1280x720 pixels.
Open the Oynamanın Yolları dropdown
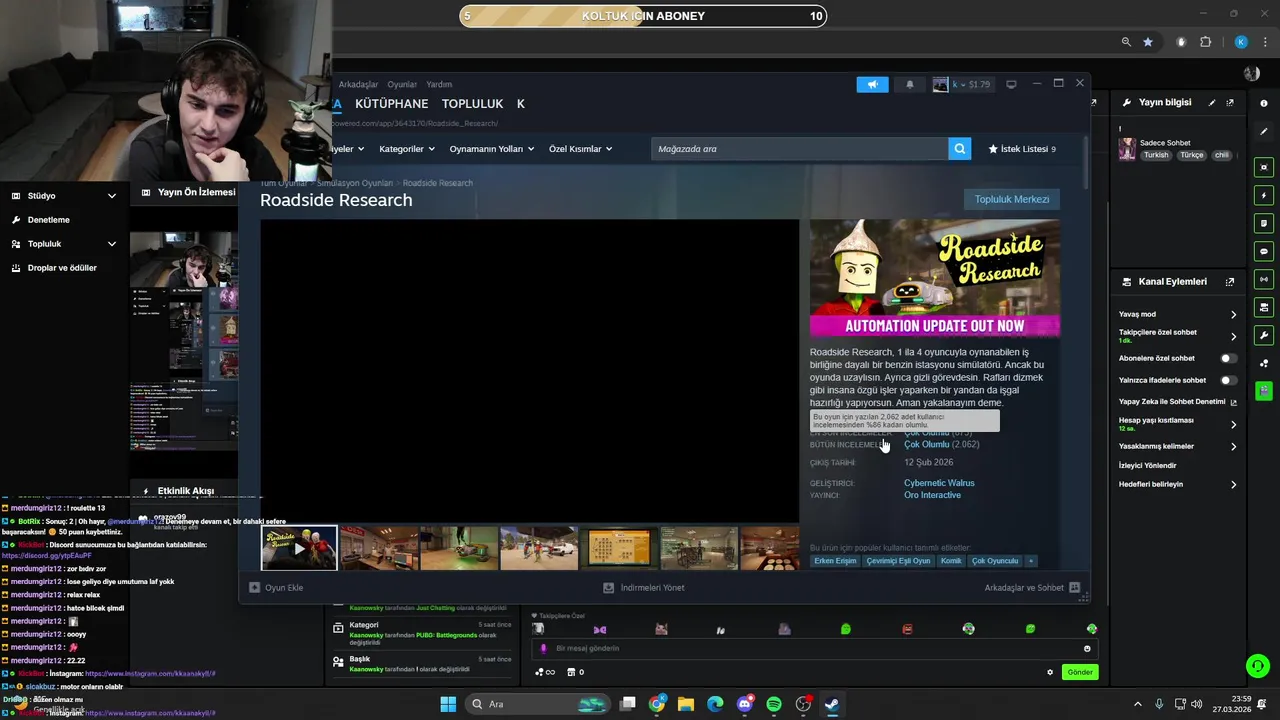(x=492, y=149)
